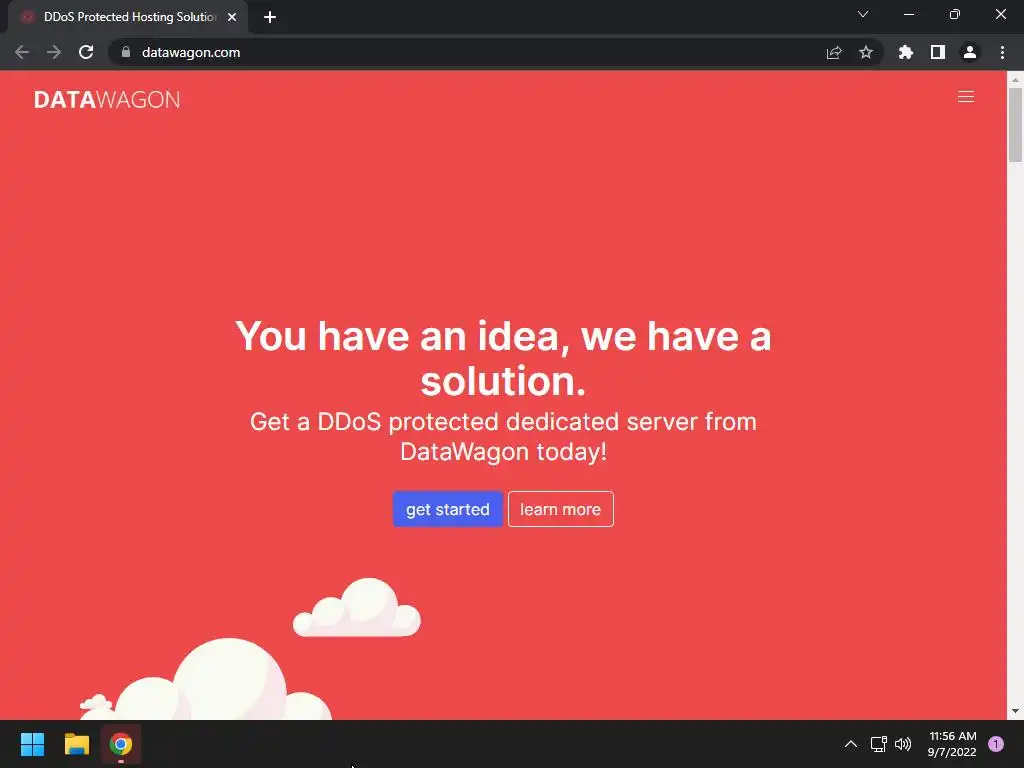Viewport: 1024px width, 768px height.
Task: Restore down the Chrome window
Action: pos(955,14)
